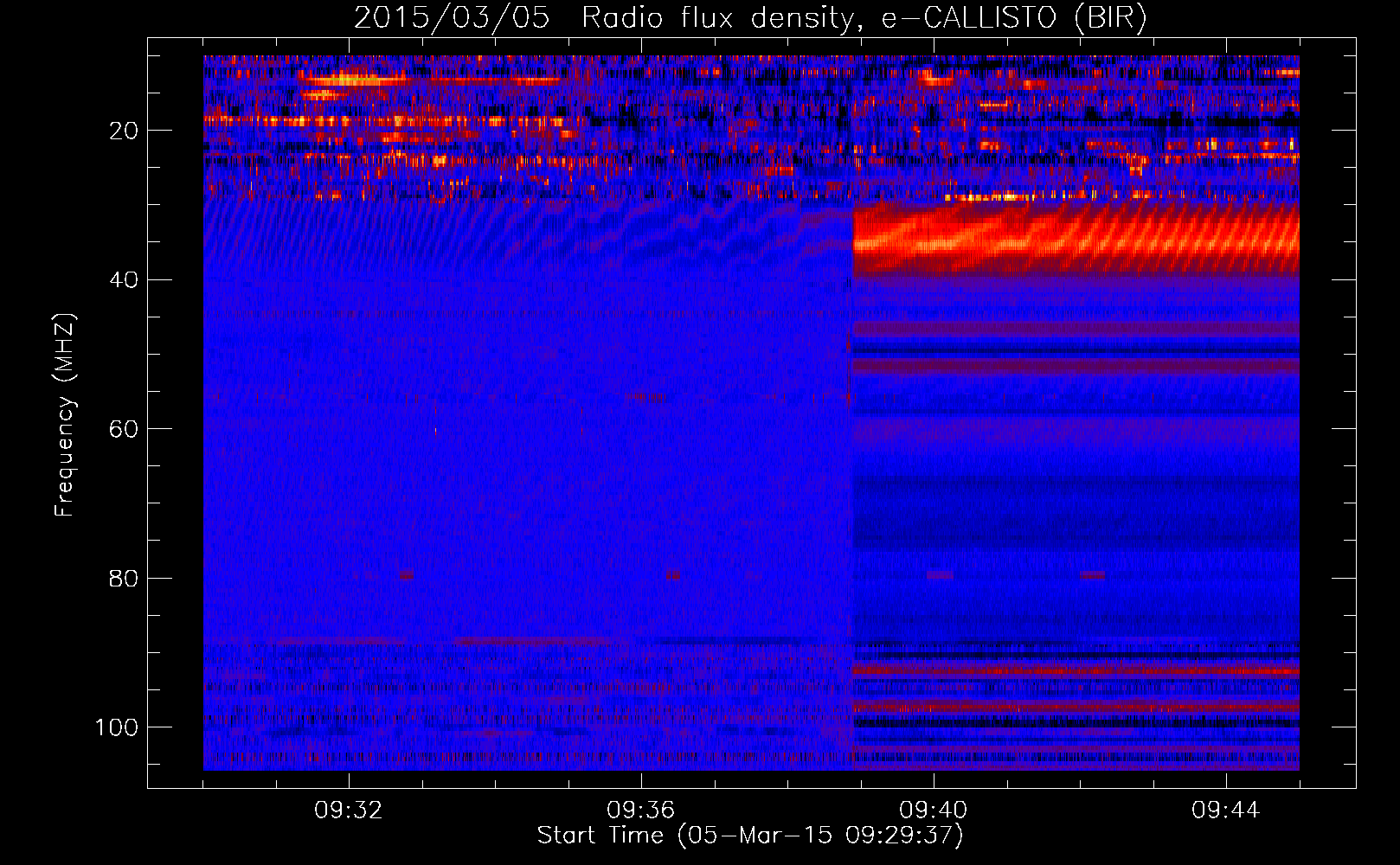
Task: Click the 80 MHz frequency tick label
Action: [124, 578]
